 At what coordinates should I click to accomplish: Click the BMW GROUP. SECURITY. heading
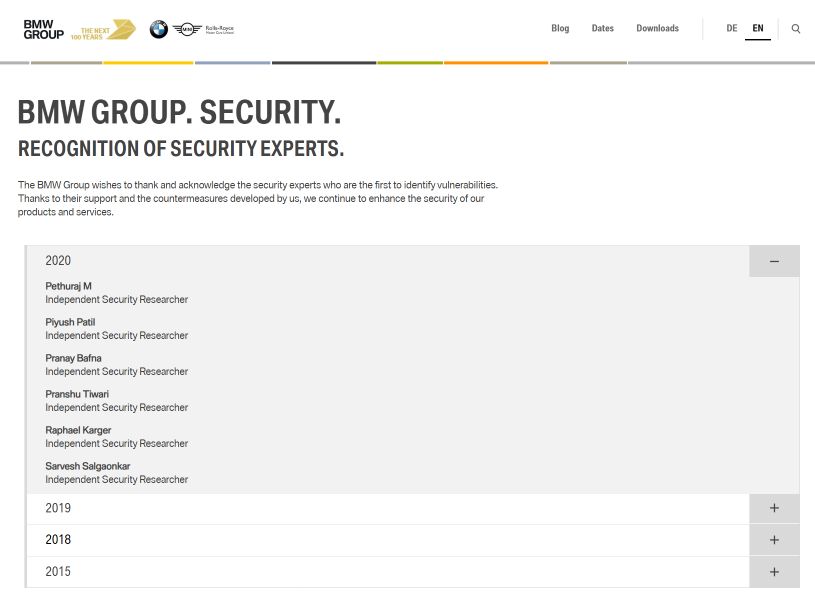tap(179, 112)
